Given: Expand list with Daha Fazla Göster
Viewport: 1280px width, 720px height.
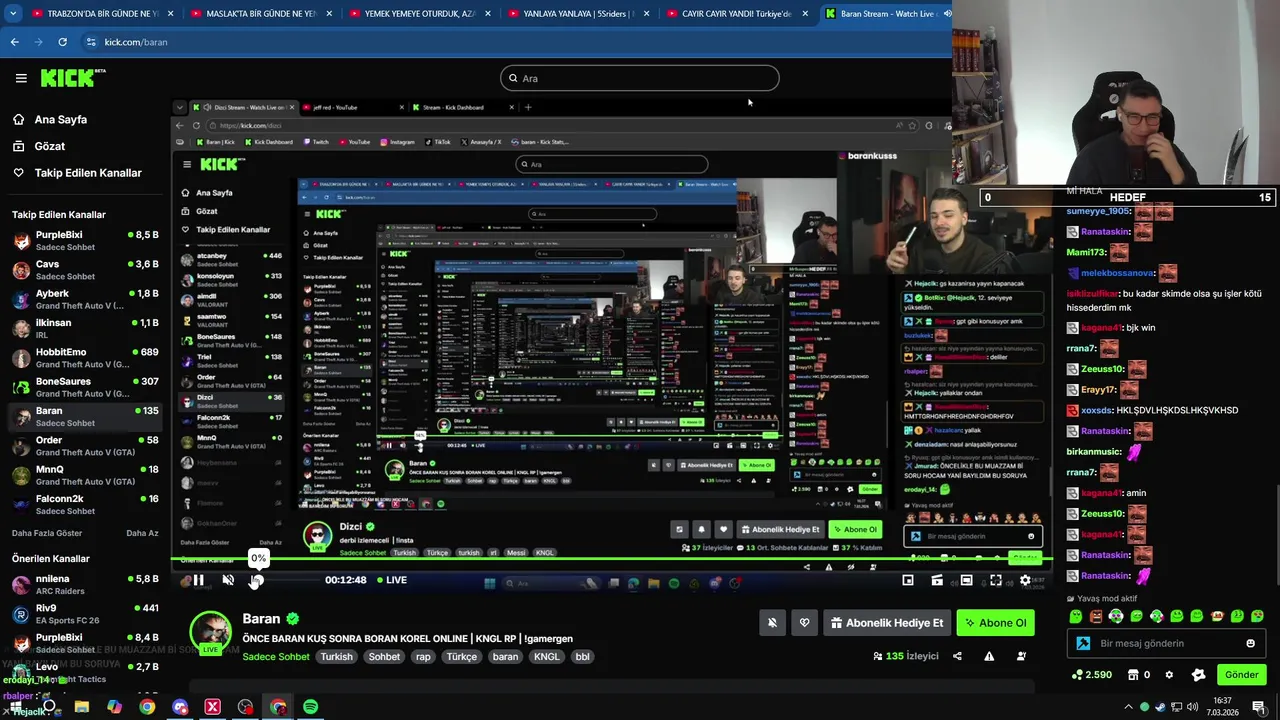Looking at the screenshot, I should 47,533.
